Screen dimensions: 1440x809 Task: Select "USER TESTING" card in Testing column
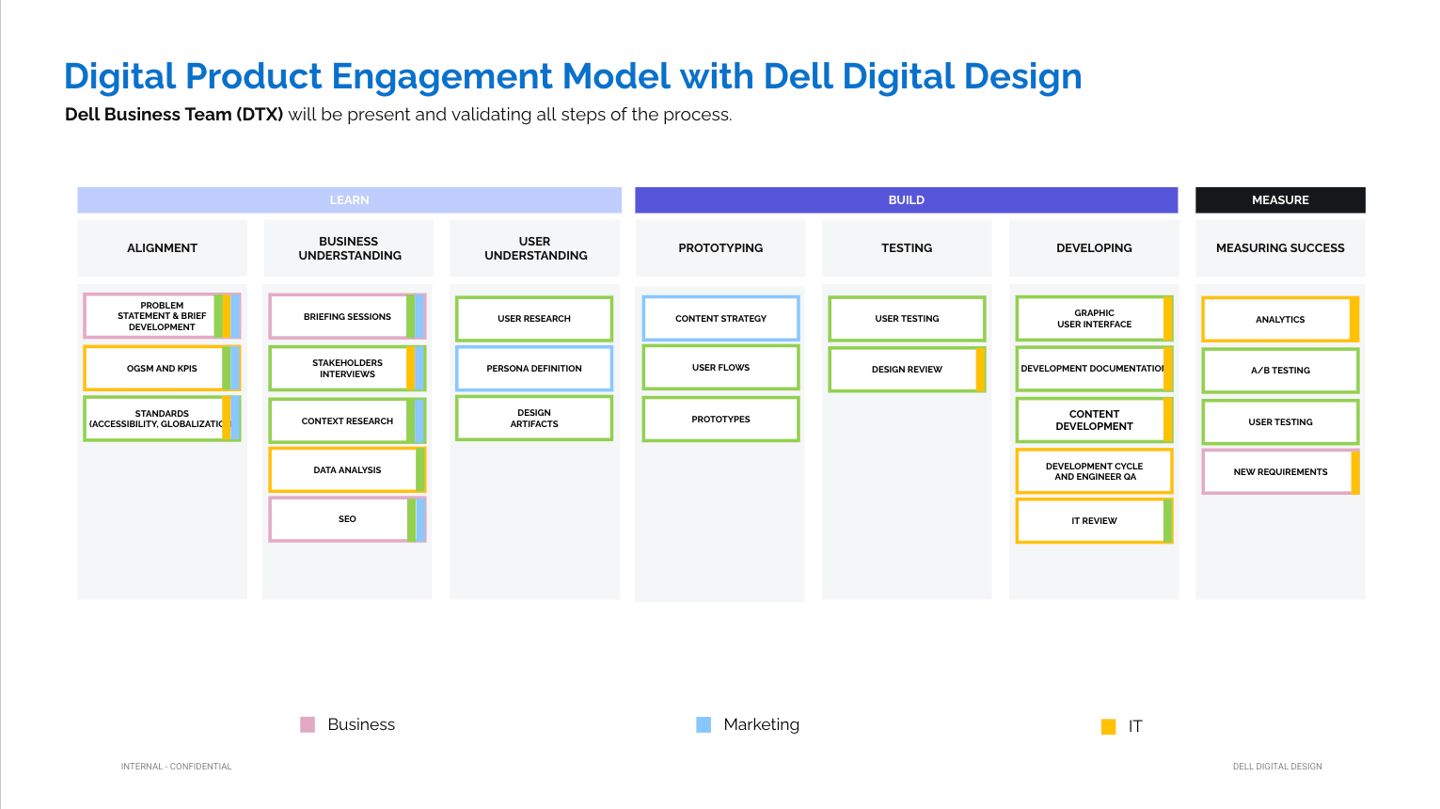tap(907, 318)
